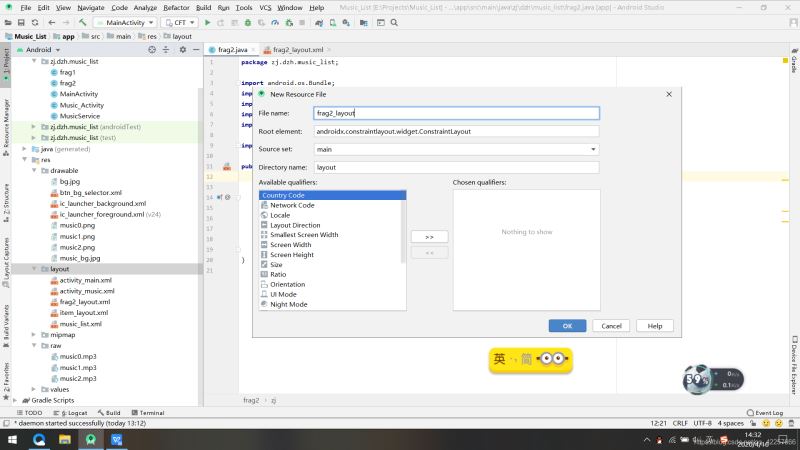Click the MusicService class icon

tap(53, 116)
